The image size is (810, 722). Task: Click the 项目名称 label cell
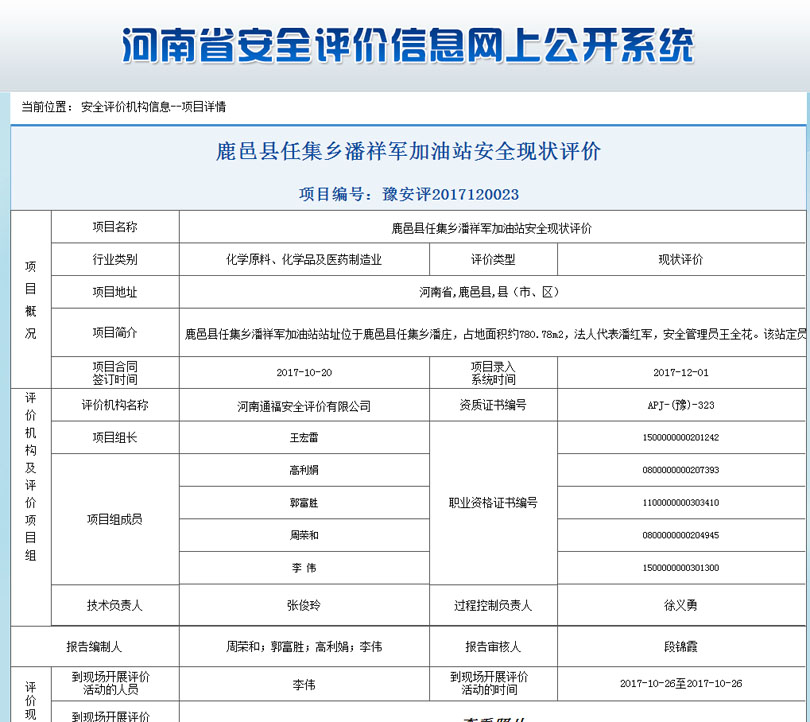coord(115,227)
